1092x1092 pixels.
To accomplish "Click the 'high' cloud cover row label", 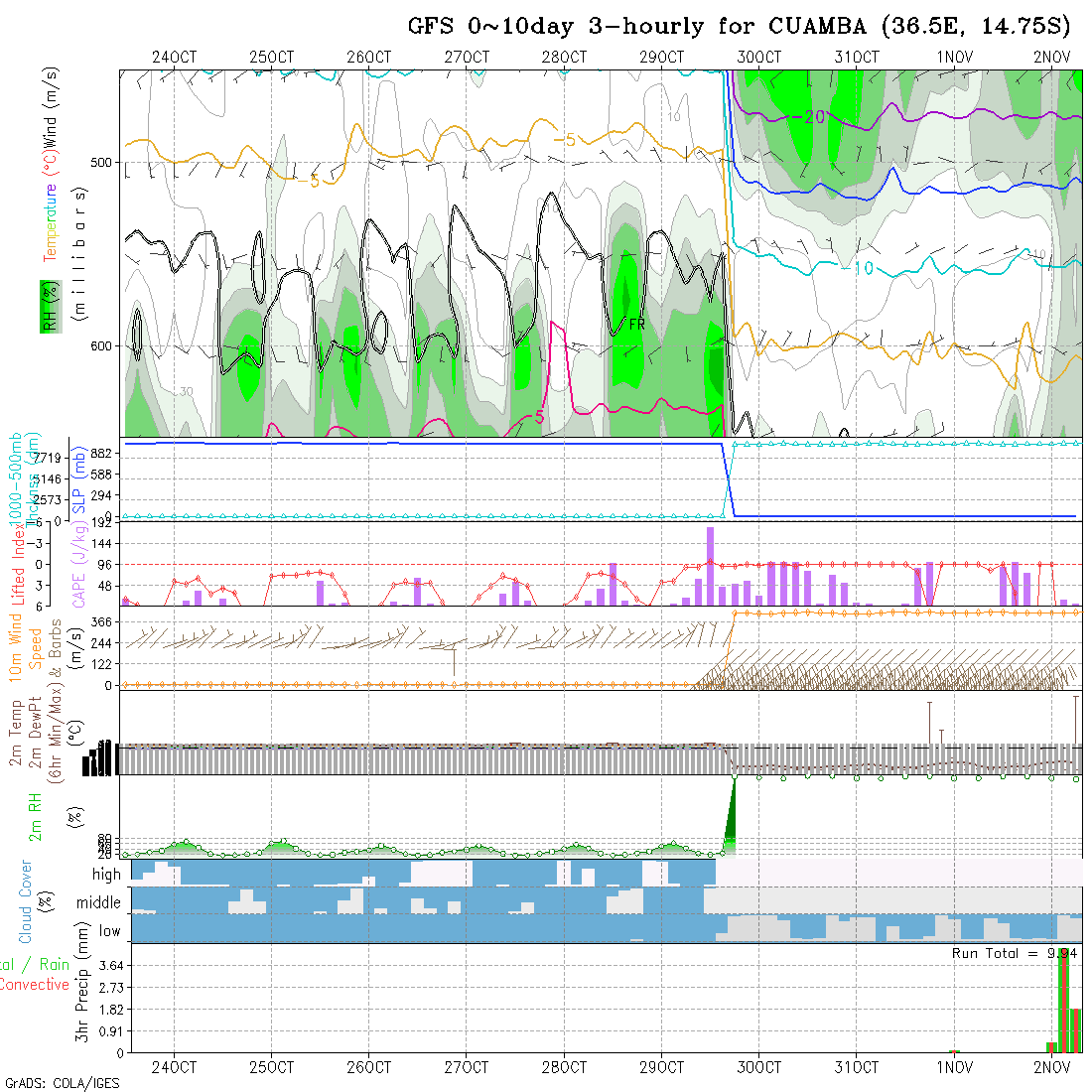I will 106,875.
